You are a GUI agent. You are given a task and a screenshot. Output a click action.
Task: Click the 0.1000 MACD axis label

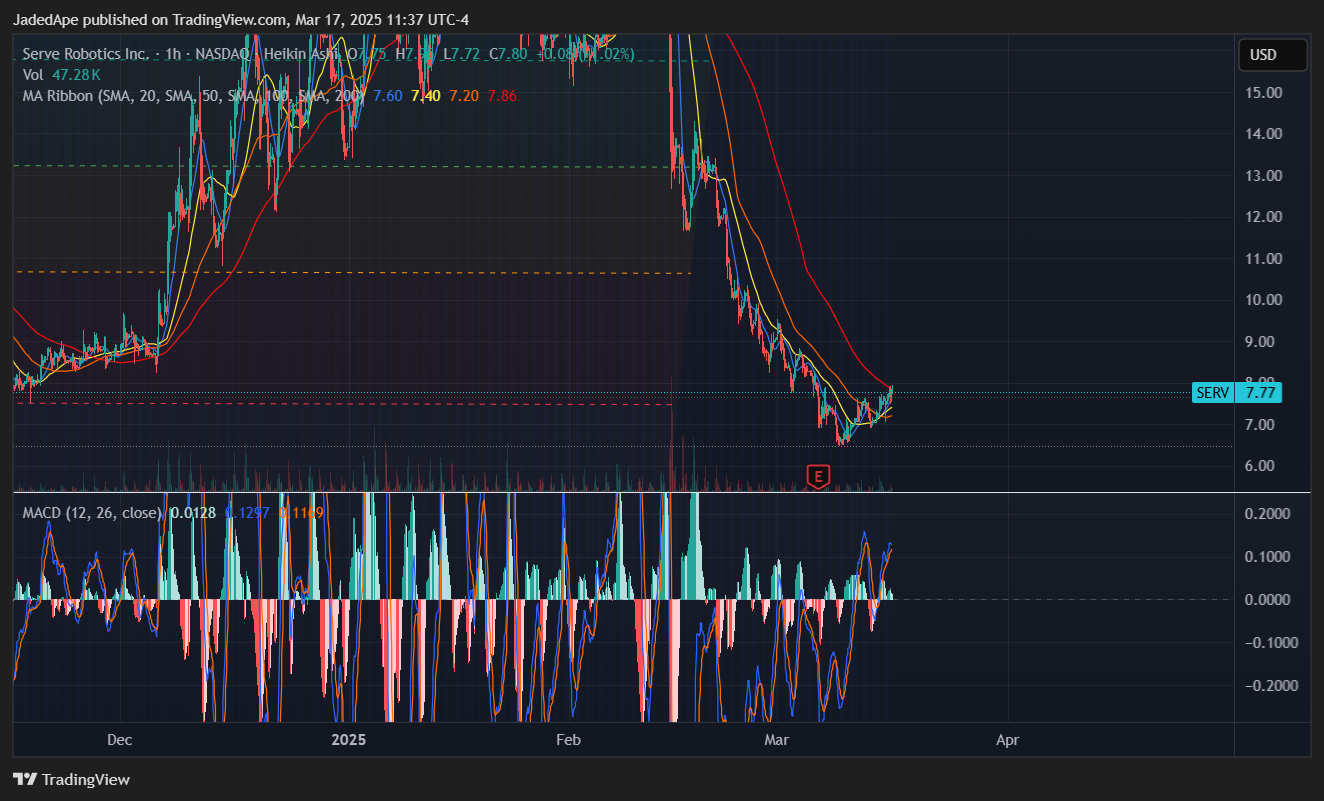(x=1268, y=557)
